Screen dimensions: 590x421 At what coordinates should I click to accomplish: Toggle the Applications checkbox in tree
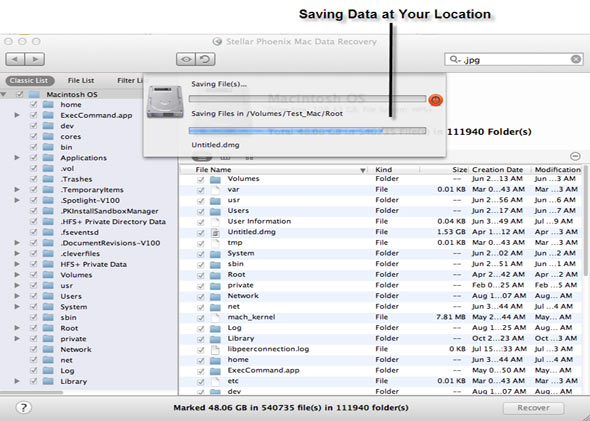(33, 158)
